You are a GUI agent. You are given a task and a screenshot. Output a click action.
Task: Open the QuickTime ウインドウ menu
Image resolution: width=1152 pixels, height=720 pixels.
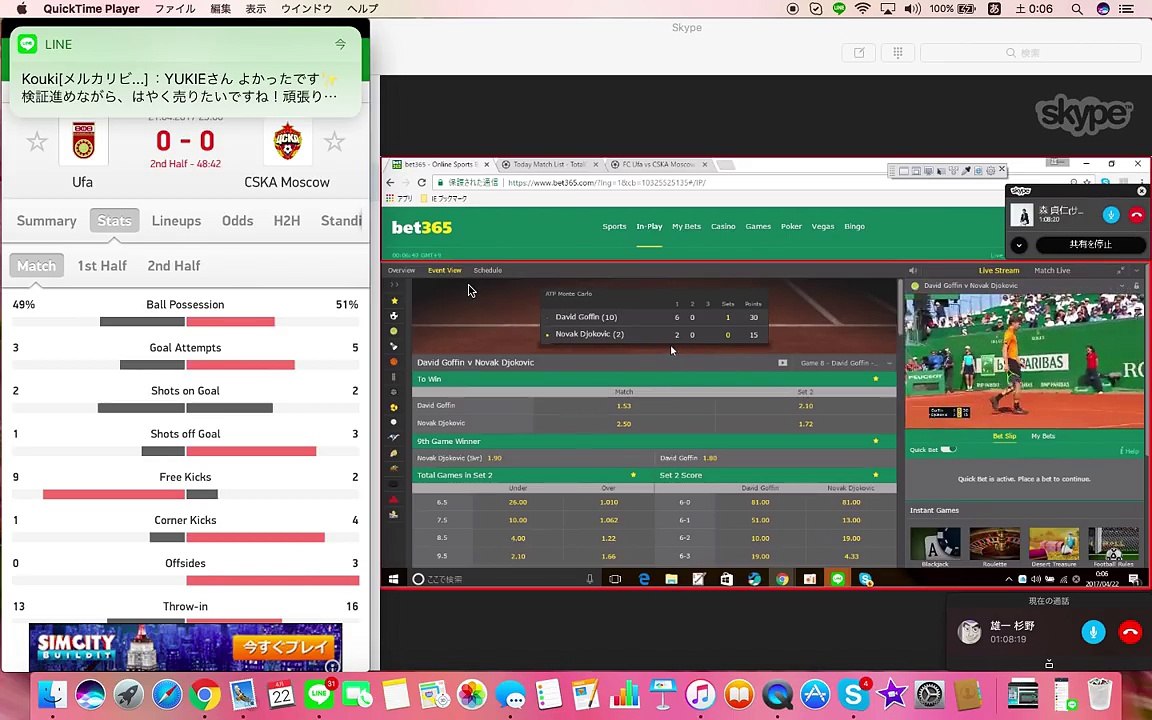point(306,9)
